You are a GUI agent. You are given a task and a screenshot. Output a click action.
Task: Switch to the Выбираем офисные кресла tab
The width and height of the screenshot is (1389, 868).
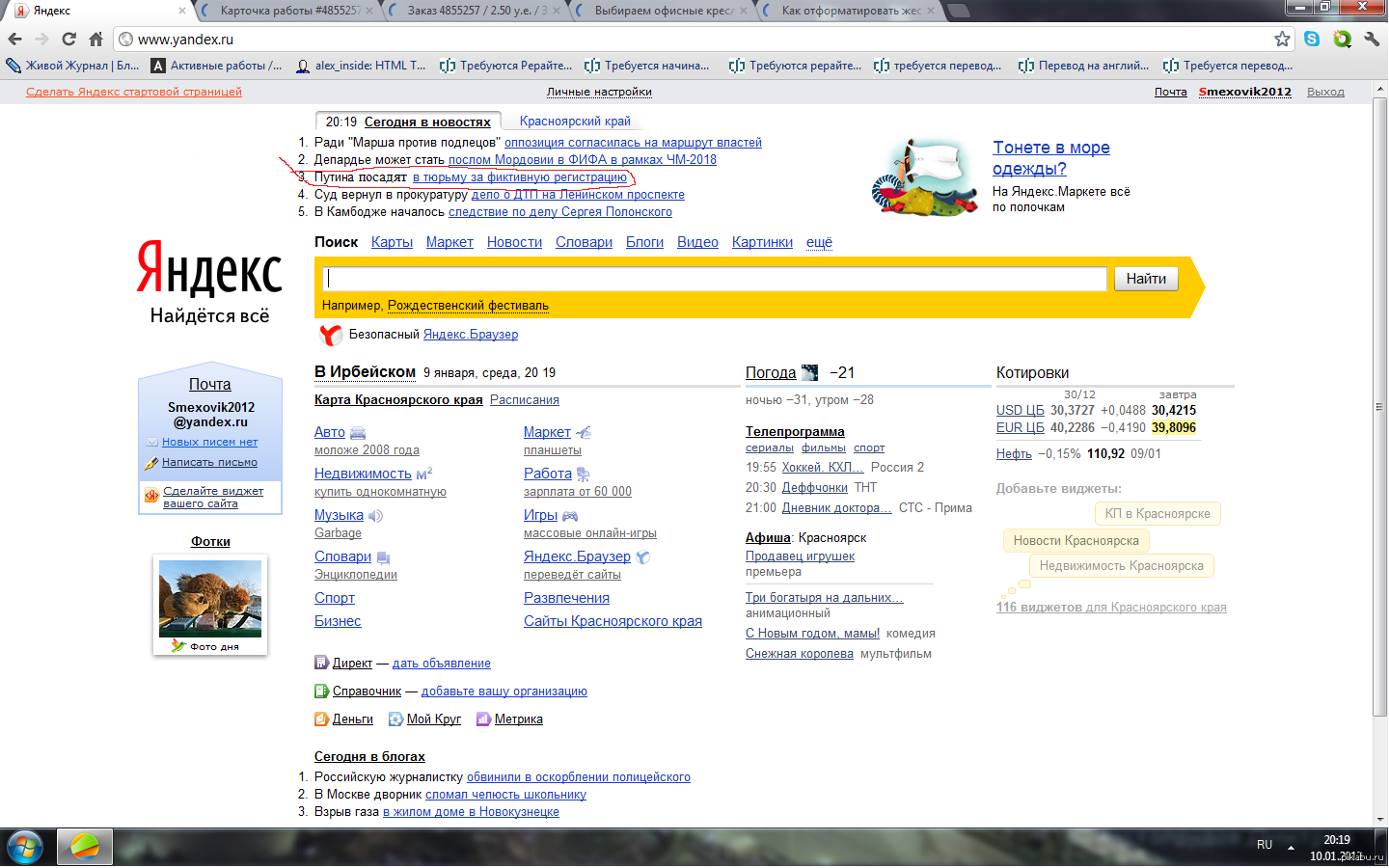pos(664,11)
